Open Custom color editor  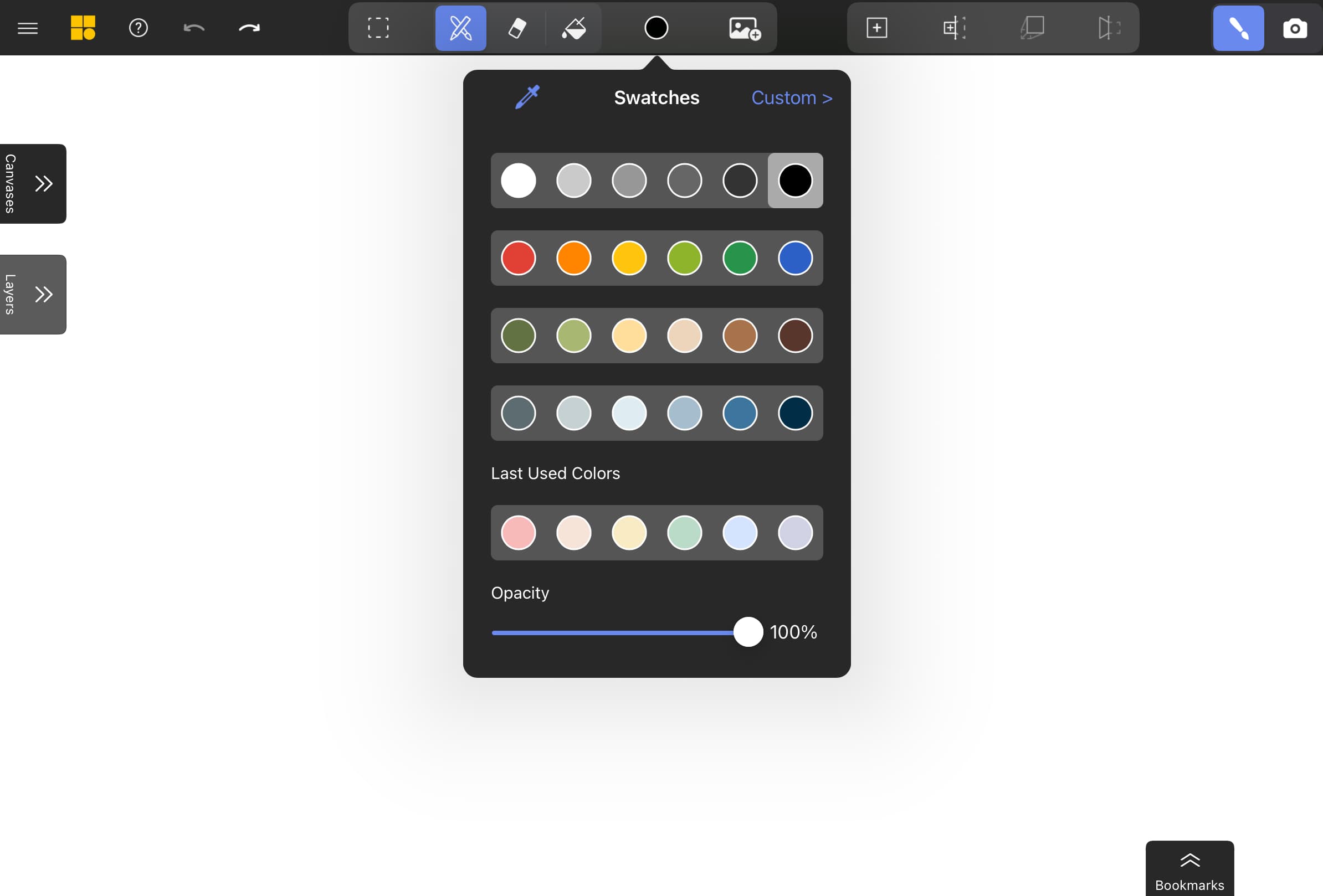[x=792, y=97]
